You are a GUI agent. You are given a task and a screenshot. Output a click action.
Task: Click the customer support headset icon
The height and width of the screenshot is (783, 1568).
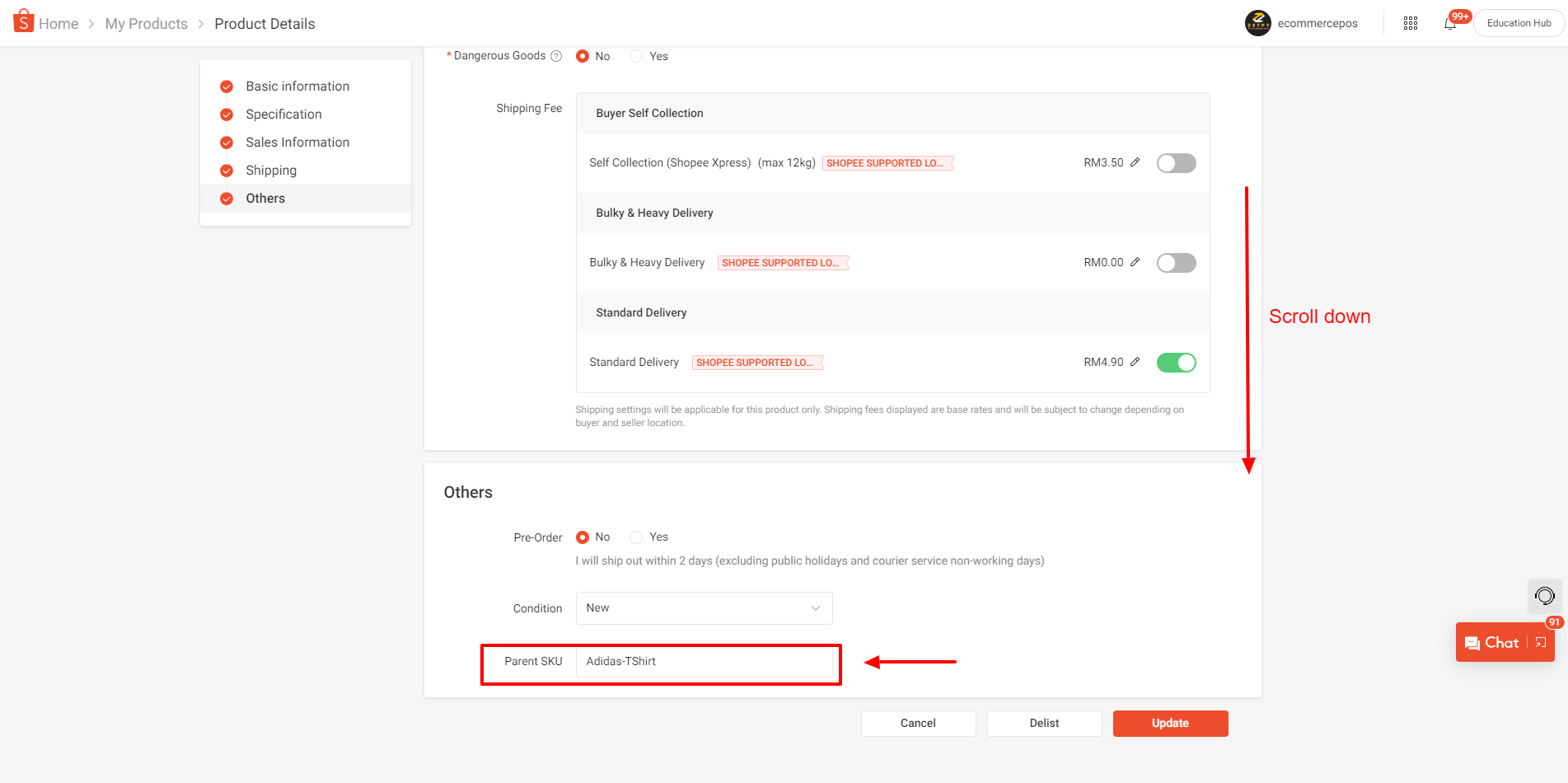pos(1545,596)
